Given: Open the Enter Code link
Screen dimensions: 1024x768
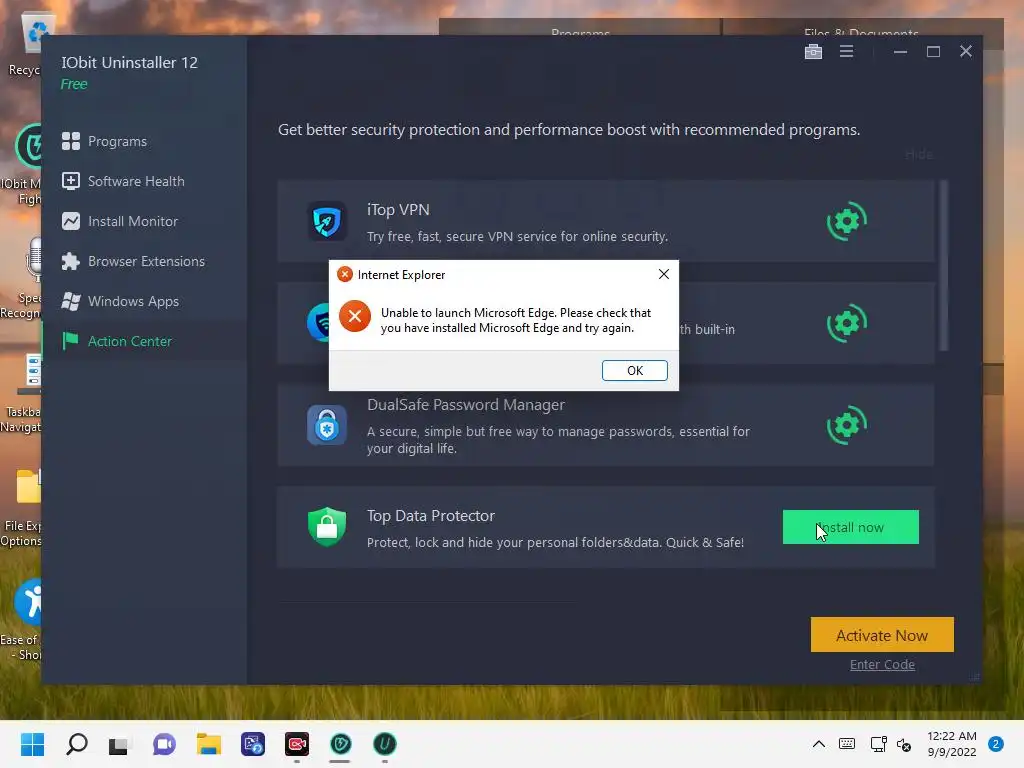Looking at the screenshot, I should [x=882, y=664].
